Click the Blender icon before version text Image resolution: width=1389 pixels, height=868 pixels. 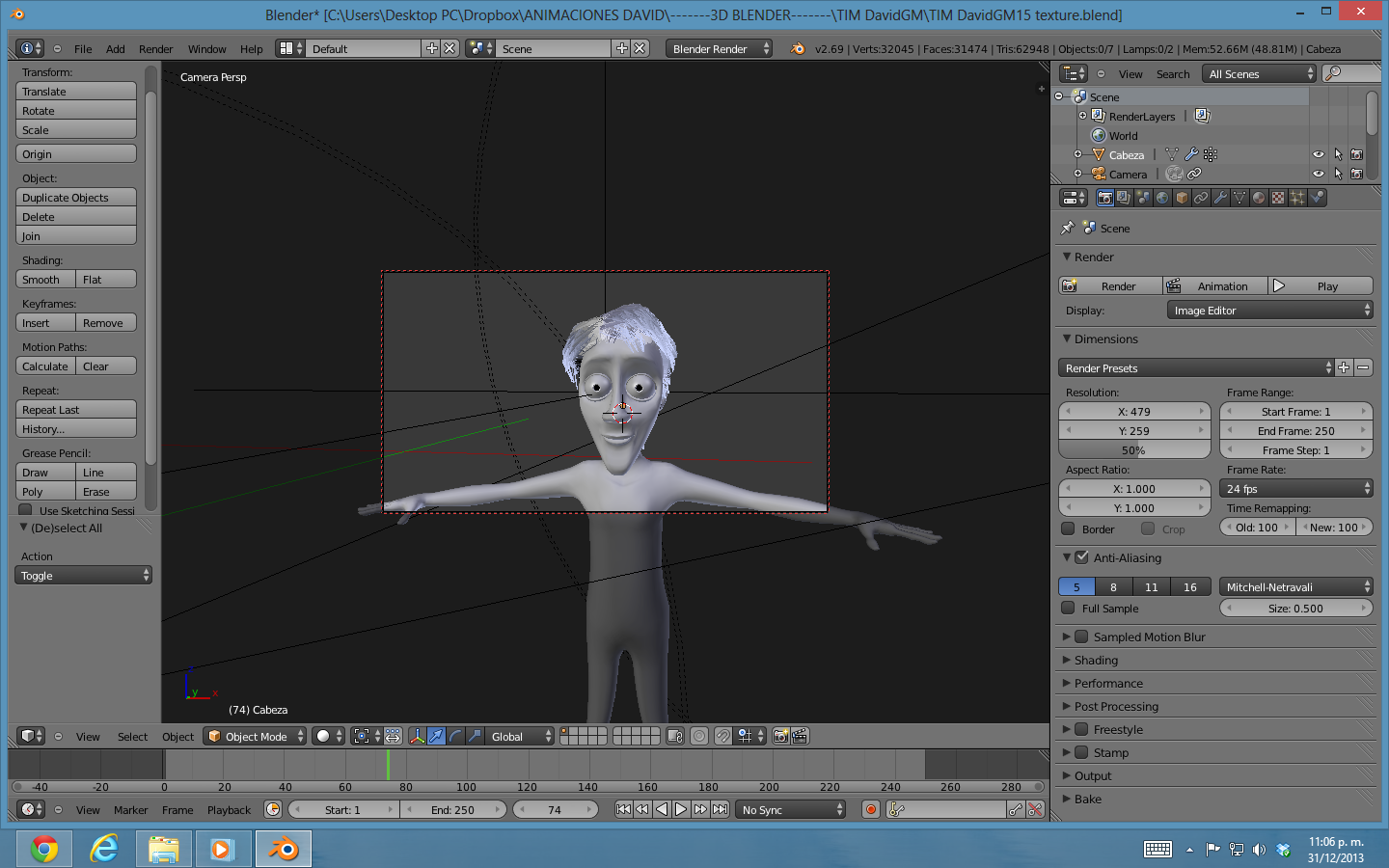click(797, 48)
